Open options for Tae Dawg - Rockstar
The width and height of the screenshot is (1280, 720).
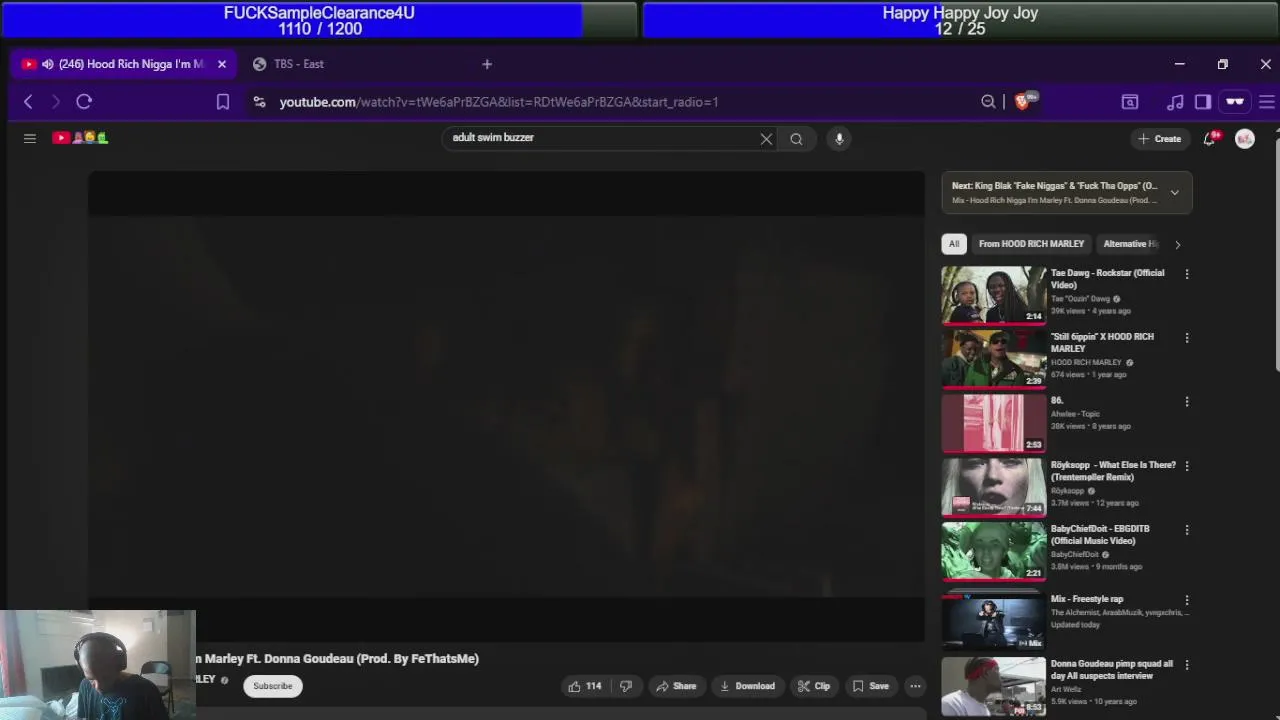point(1187,274)
